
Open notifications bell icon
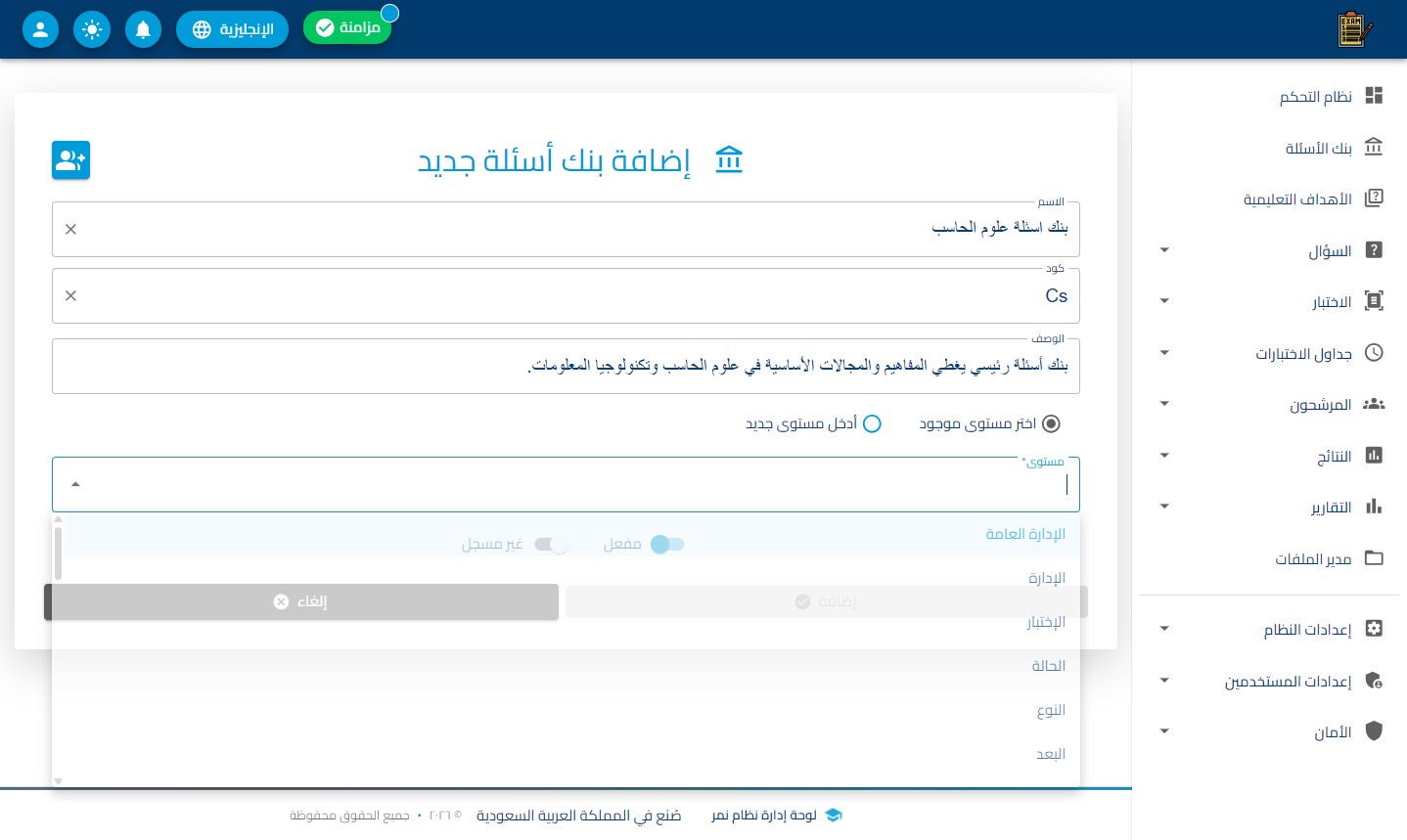pos(143,29)
